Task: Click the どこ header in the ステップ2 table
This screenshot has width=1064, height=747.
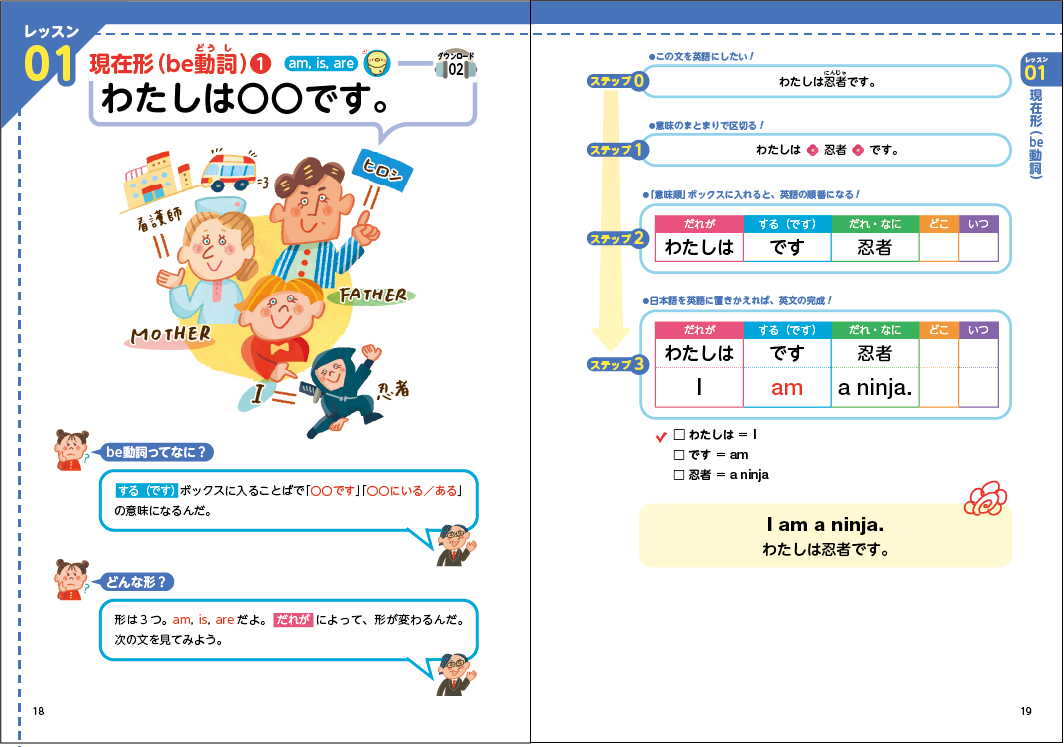Action: [939, 224]
